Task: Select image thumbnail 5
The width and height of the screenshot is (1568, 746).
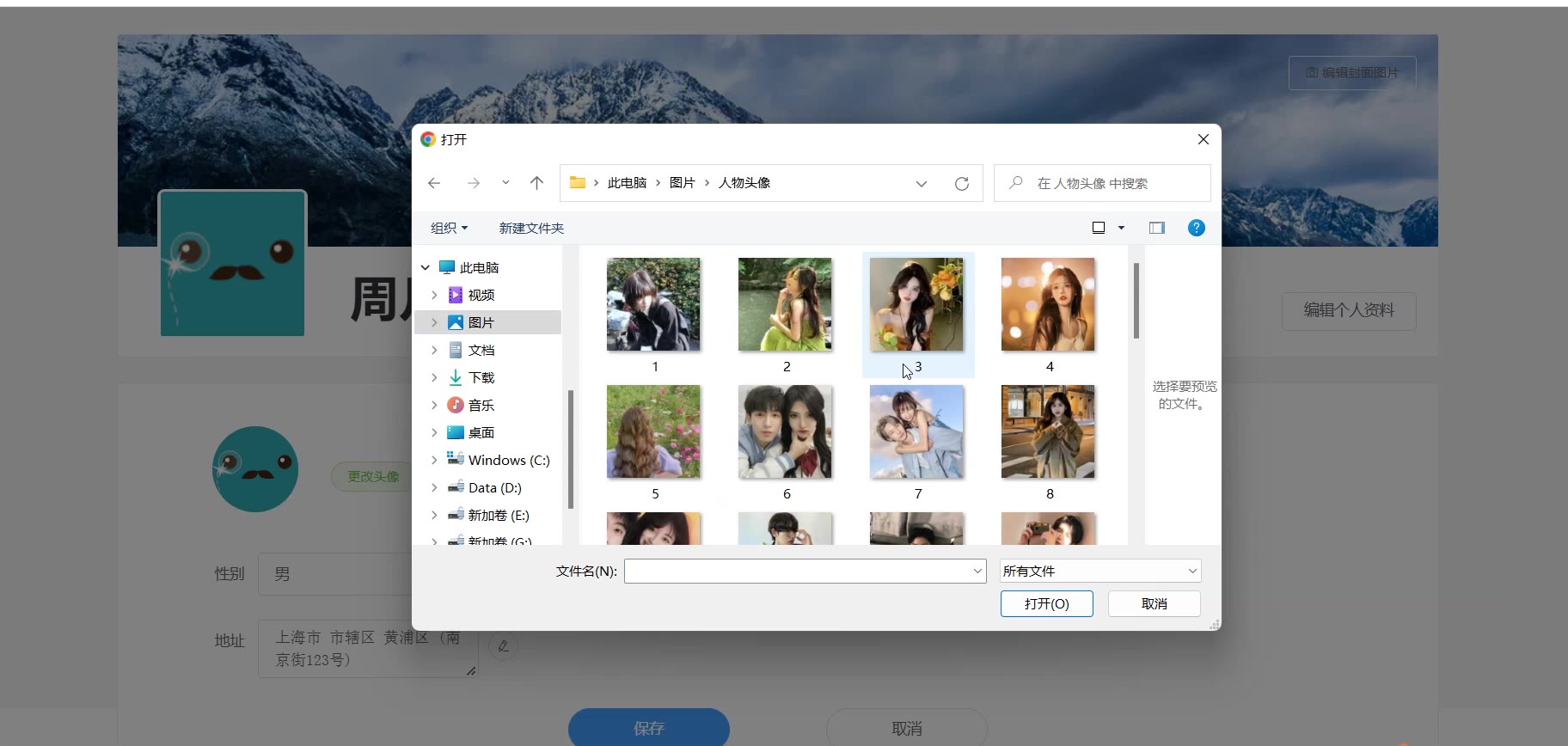Action: (x=653, y=431)
